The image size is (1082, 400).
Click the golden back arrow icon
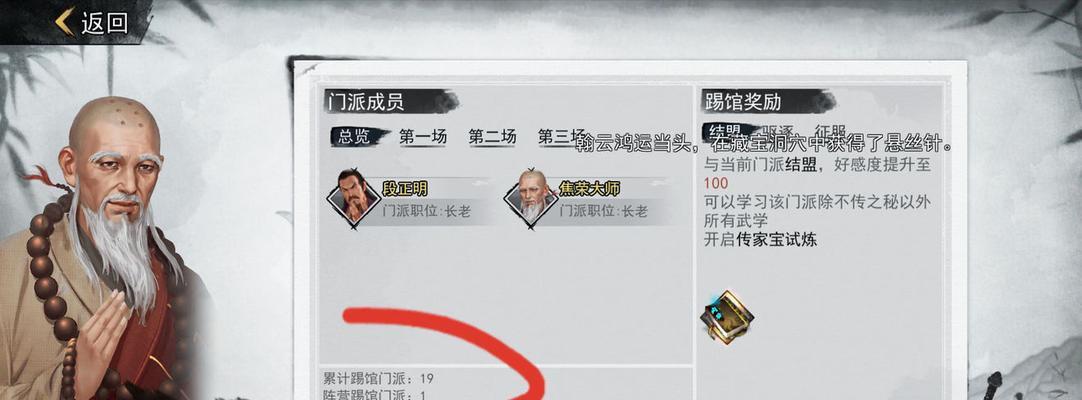[66, 22]
